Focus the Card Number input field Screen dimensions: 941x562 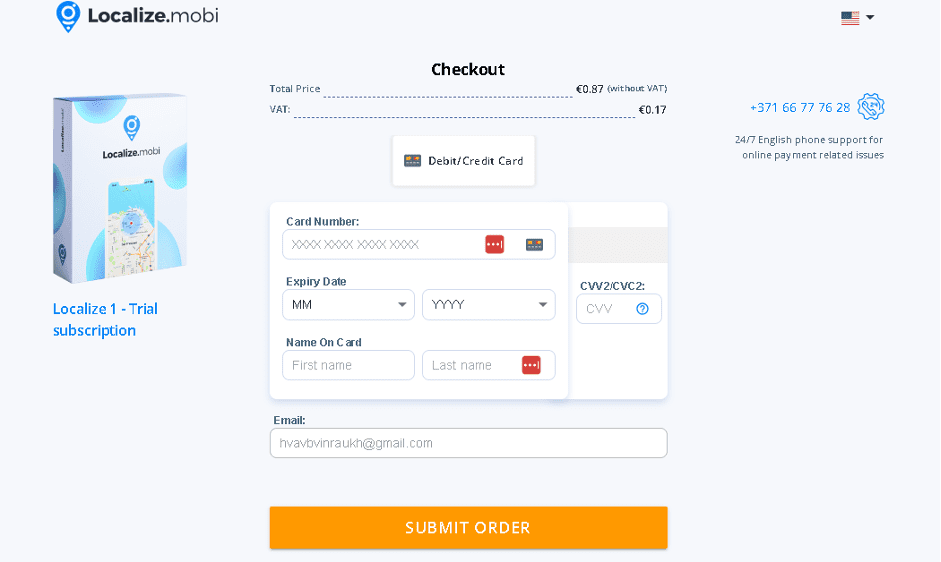(418, 244)
